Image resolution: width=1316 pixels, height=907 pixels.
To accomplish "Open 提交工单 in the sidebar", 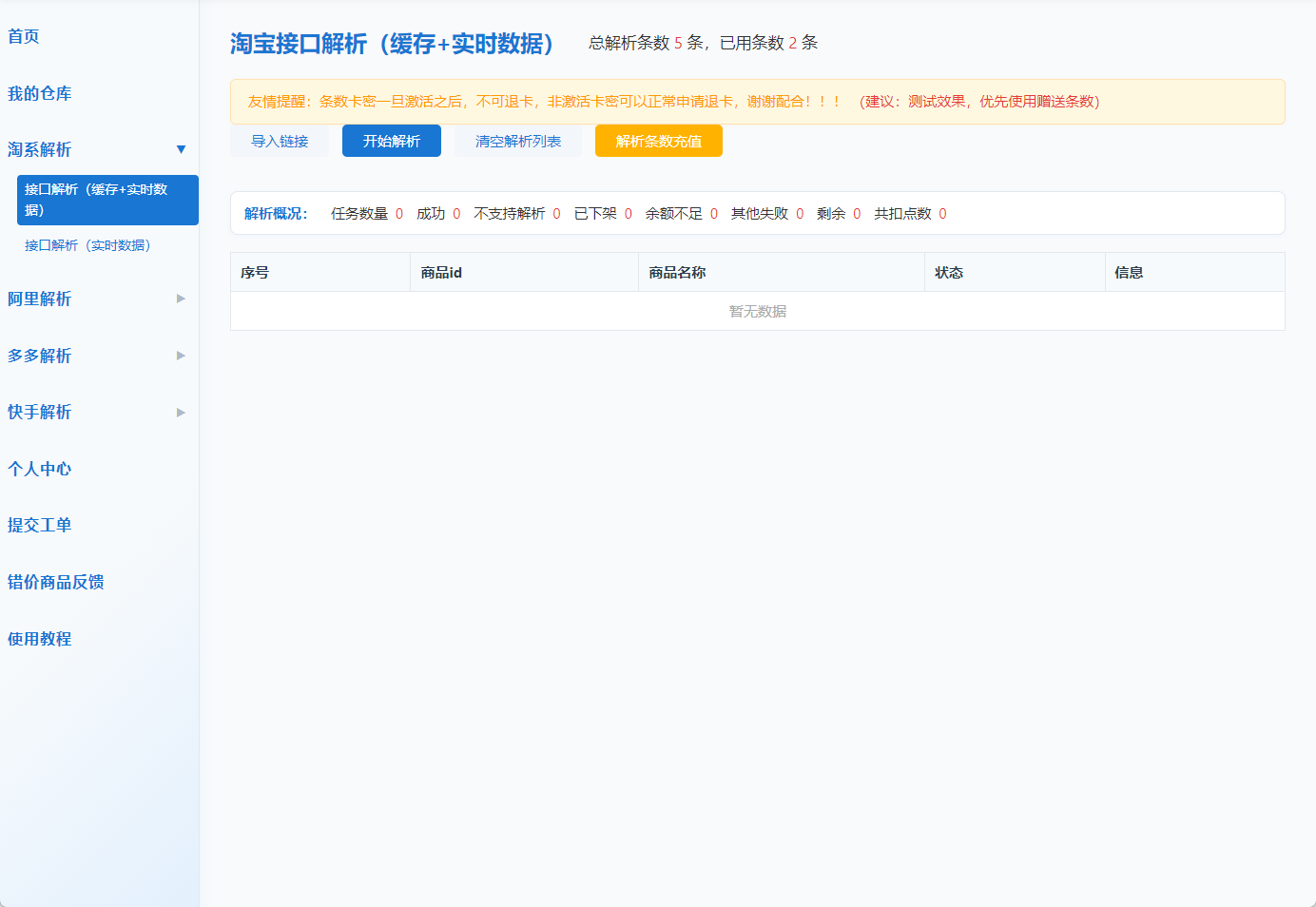I will pos(40,525).
